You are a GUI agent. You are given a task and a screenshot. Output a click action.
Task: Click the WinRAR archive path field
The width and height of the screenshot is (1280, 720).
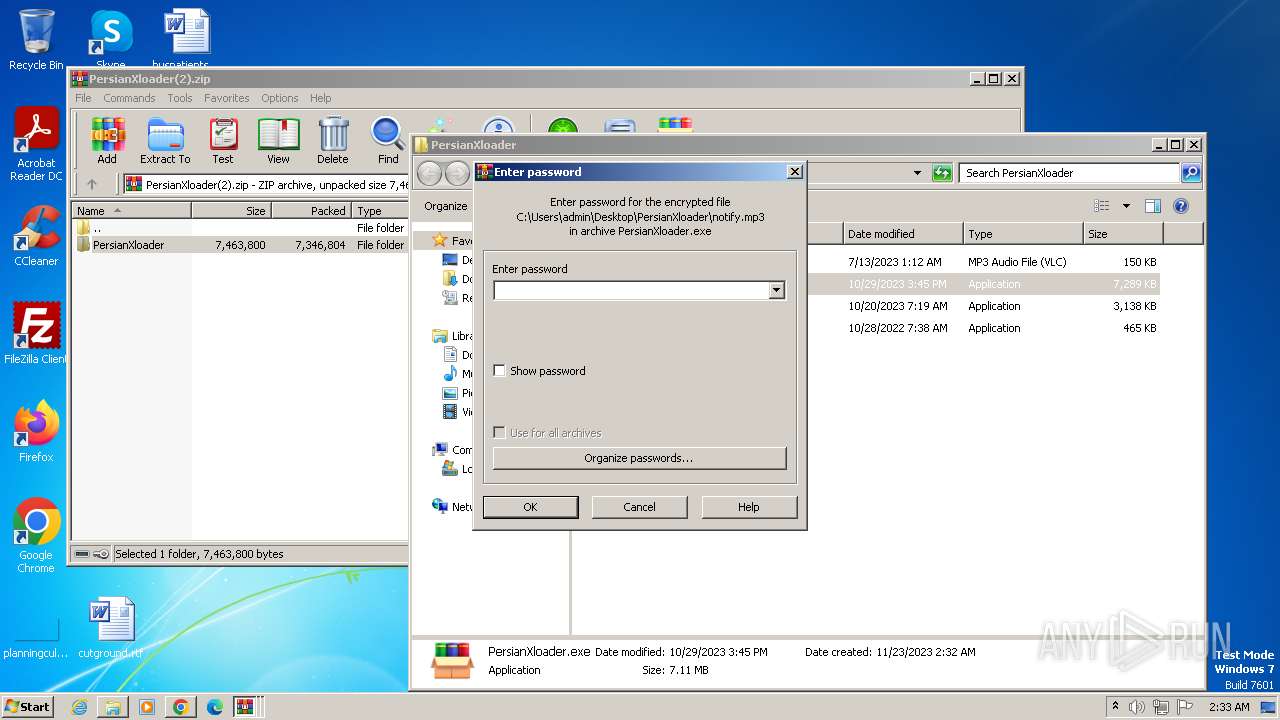266,184
